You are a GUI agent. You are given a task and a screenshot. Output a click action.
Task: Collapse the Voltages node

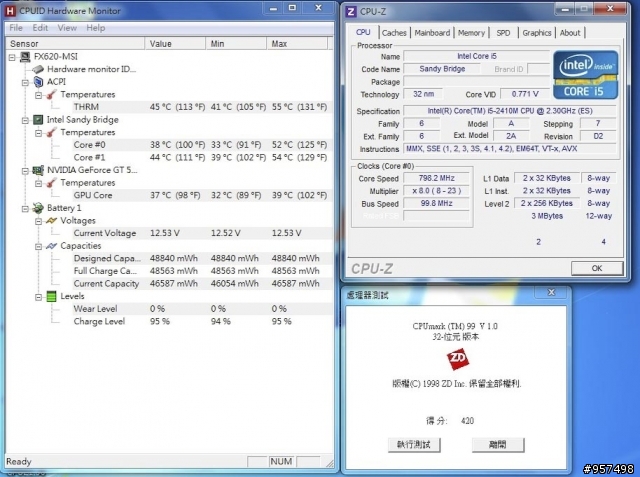[x=38, y=221]
